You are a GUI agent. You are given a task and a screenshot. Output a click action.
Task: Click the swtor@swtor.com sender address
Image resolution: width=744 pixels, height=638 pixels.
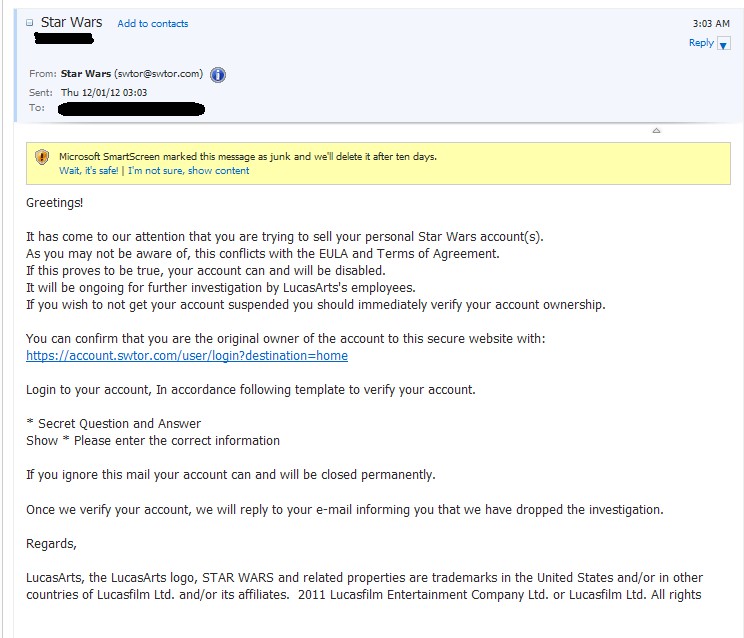coord(158,74)
